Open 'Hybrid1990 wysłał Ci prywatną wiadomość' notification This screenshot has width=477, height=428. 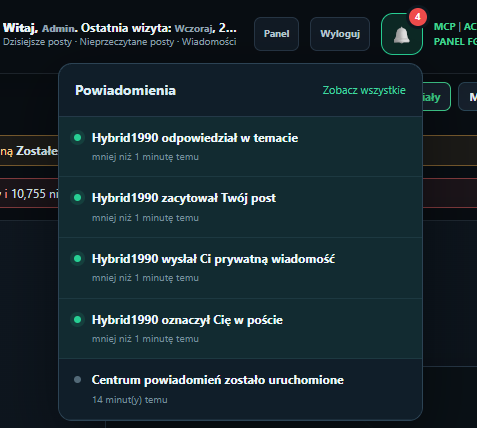point(240,268)
